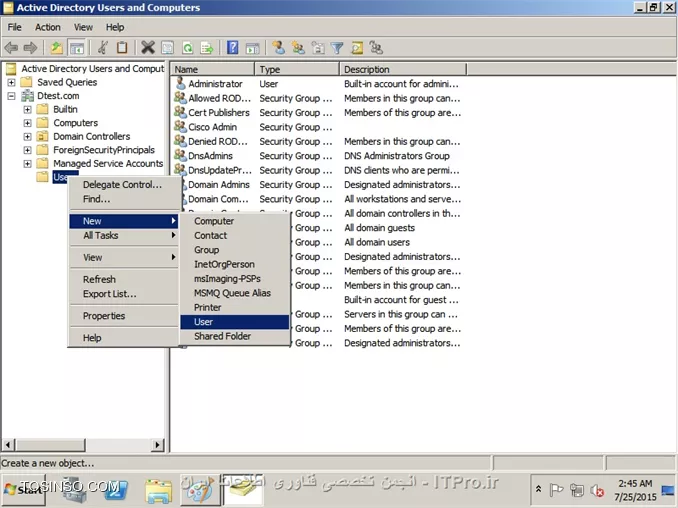
Task: Click the Delete X toolbar icon
Action: click(148, 48)
